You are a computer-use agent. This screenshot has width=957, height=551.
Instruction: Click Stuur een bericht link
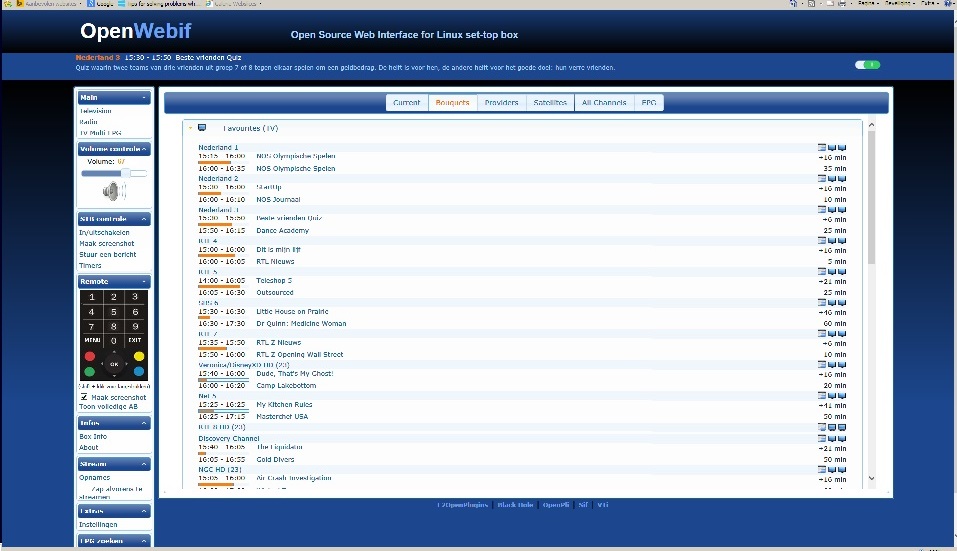point(107,254)
